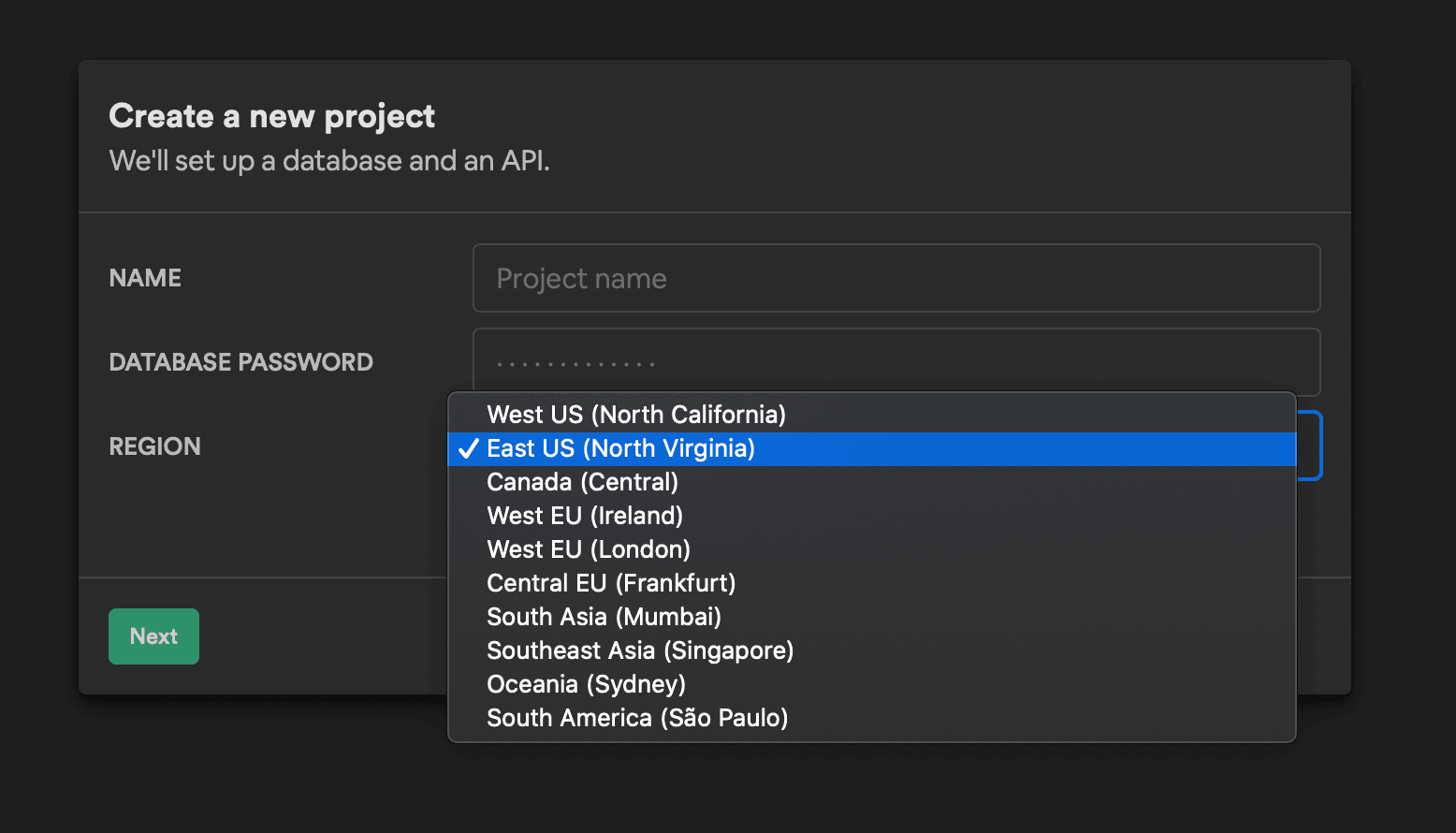Screen dimensions: 1456x833
Task: Click the DATABASE PASSWORD label
Action: [240, 362]
